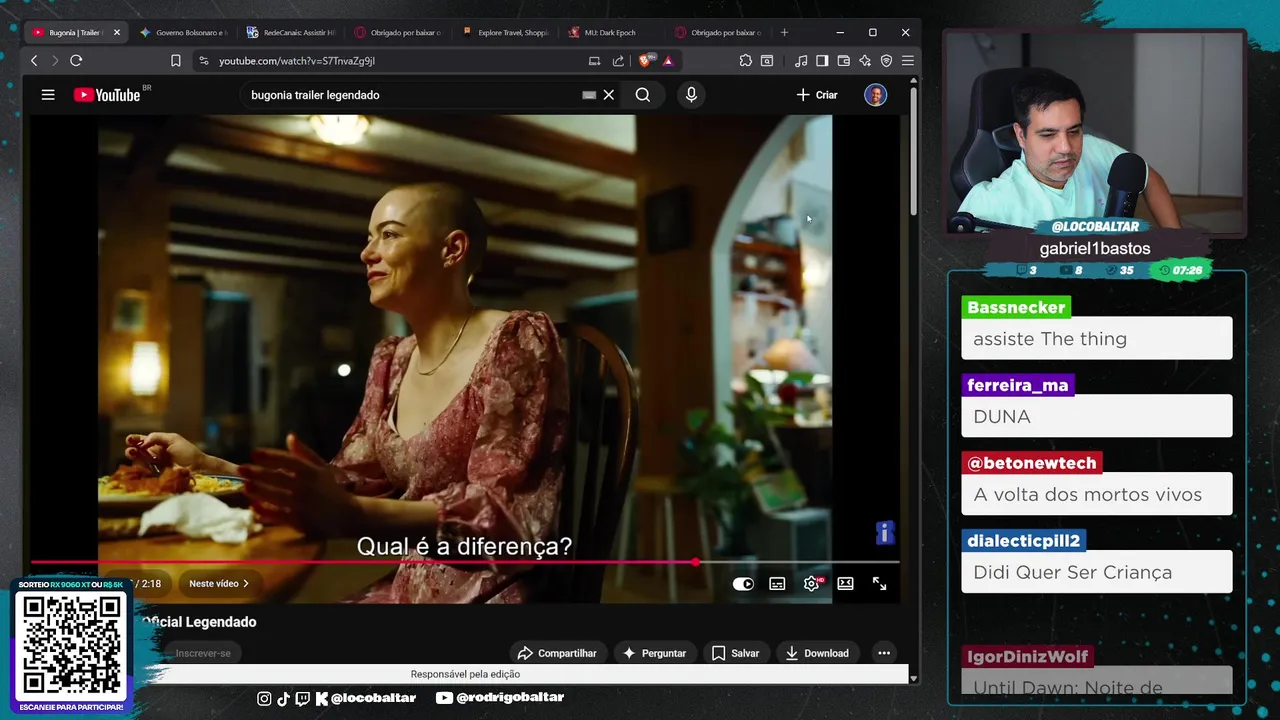Click the video progress bar playhead

point(696,562)
